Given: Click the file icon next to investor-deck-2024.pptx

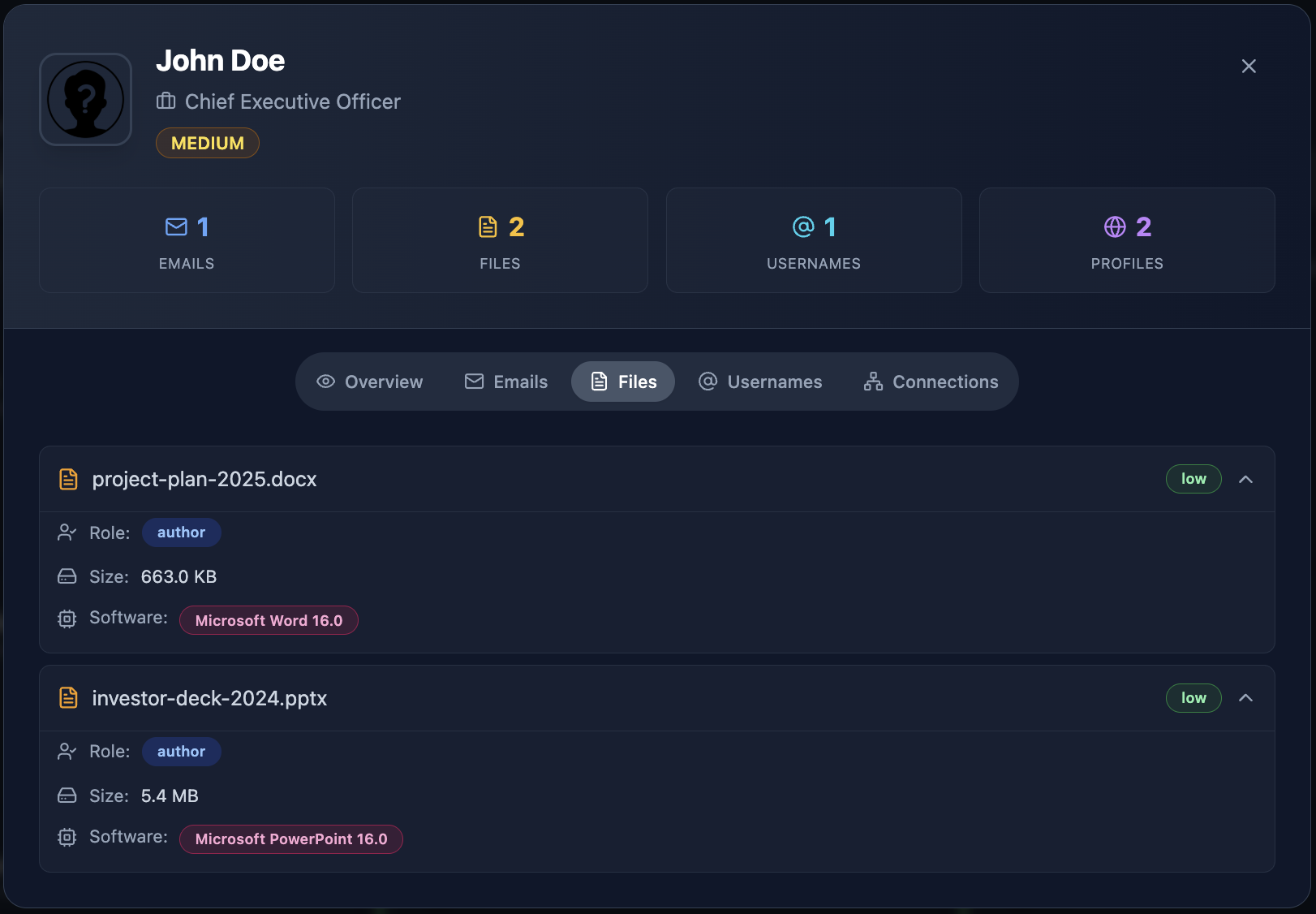Looking at the screenshot, I should point(69,698).
